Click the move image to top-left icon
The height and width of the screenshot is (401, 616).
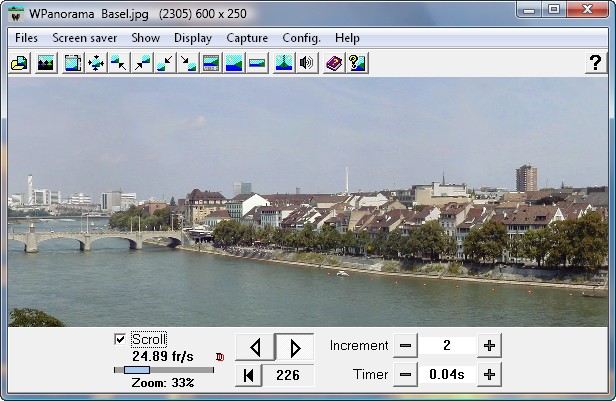tap(119, 63)
